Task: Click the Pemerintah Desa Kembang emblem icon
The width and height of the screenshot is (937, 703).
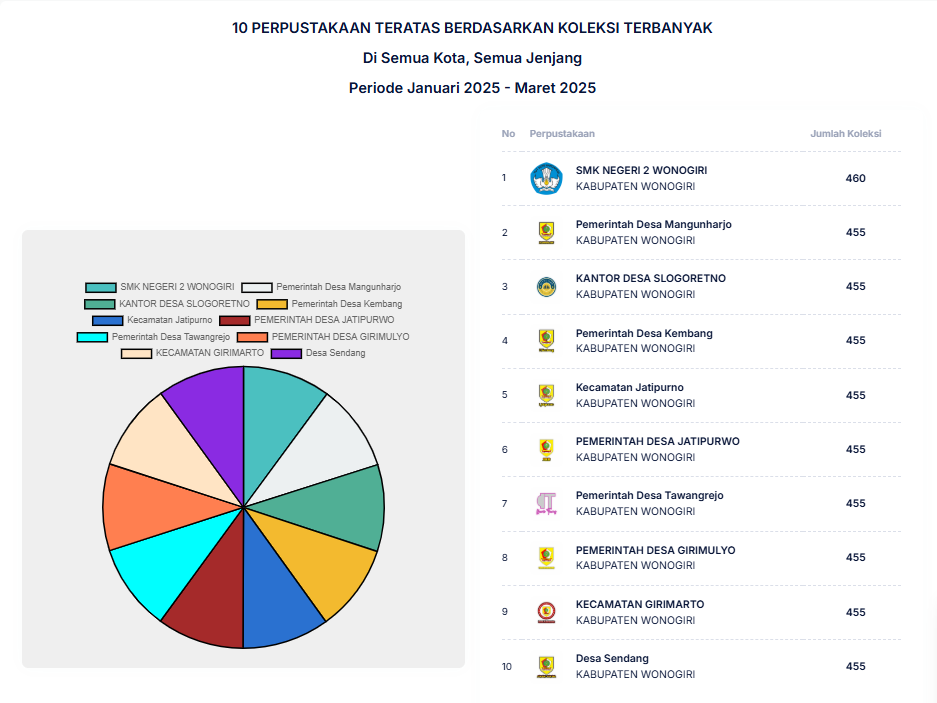Action: click(x=546, y=341)
